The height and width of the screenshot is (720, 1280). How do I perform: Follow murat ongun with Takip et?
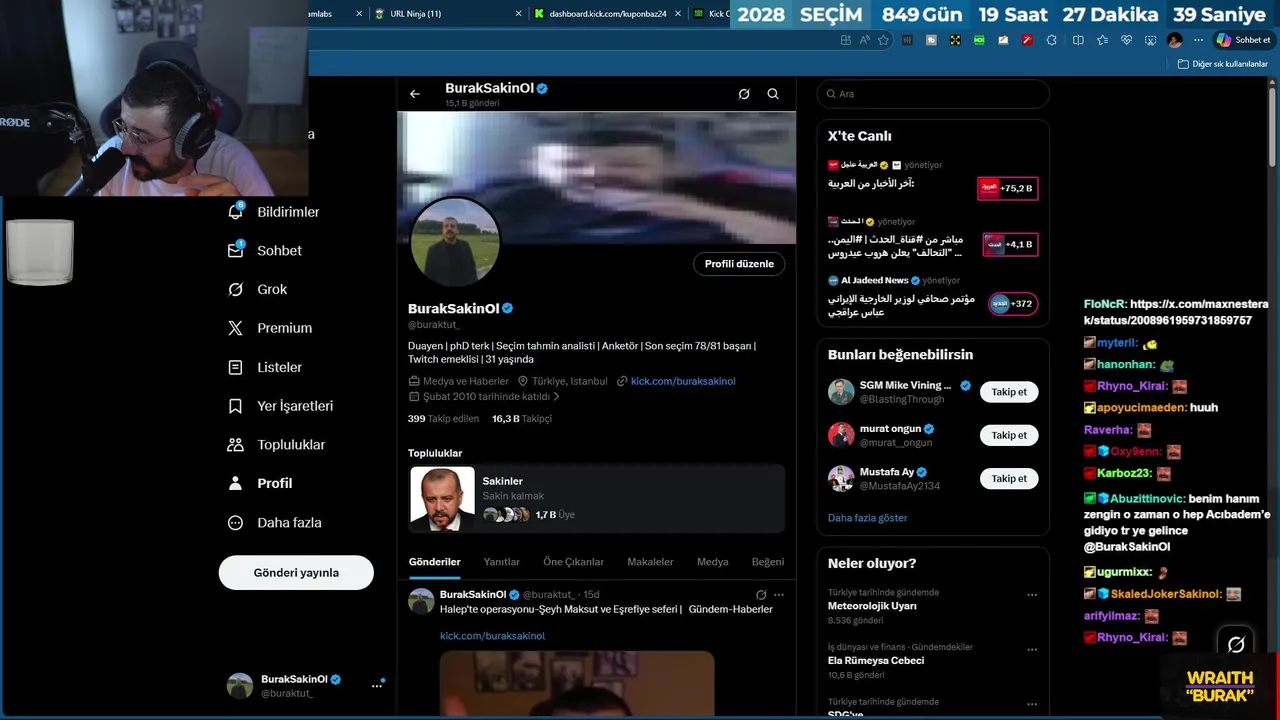coord(1009,435)
